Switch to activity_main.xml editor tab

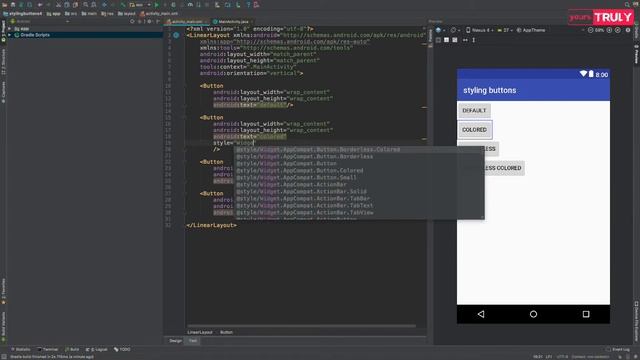(187, 22)
